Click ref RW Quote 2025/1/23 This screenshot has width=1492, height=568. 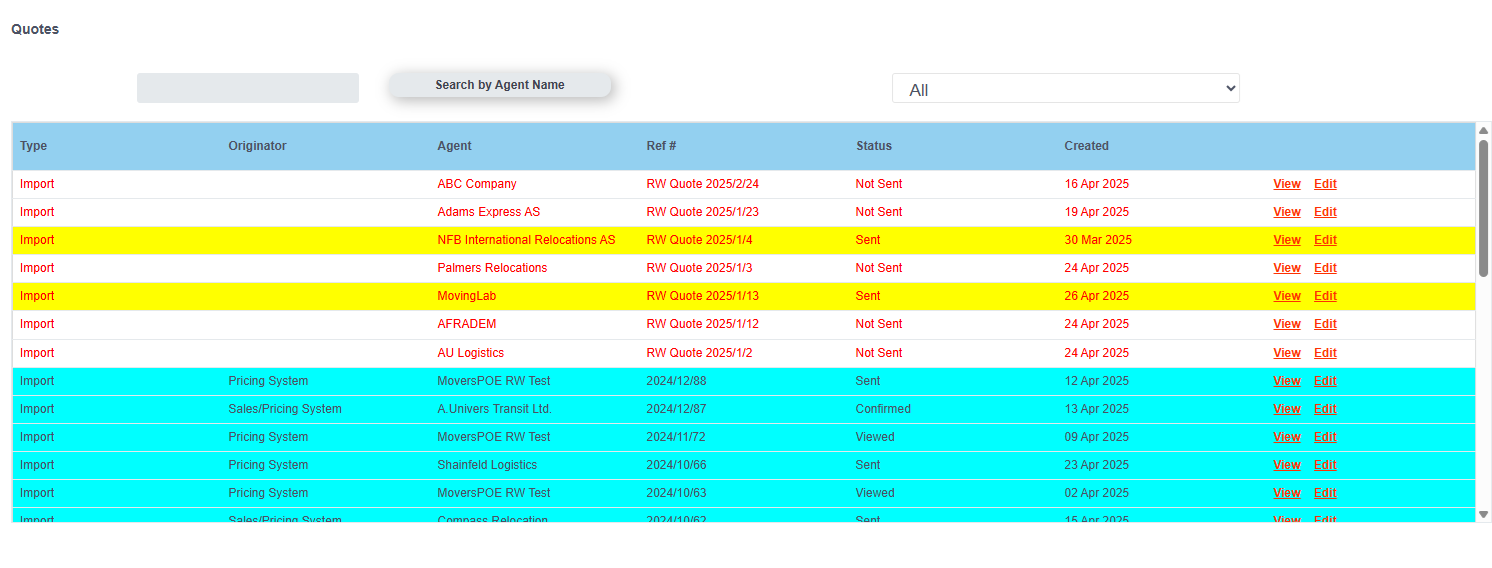tap(703, 212)
